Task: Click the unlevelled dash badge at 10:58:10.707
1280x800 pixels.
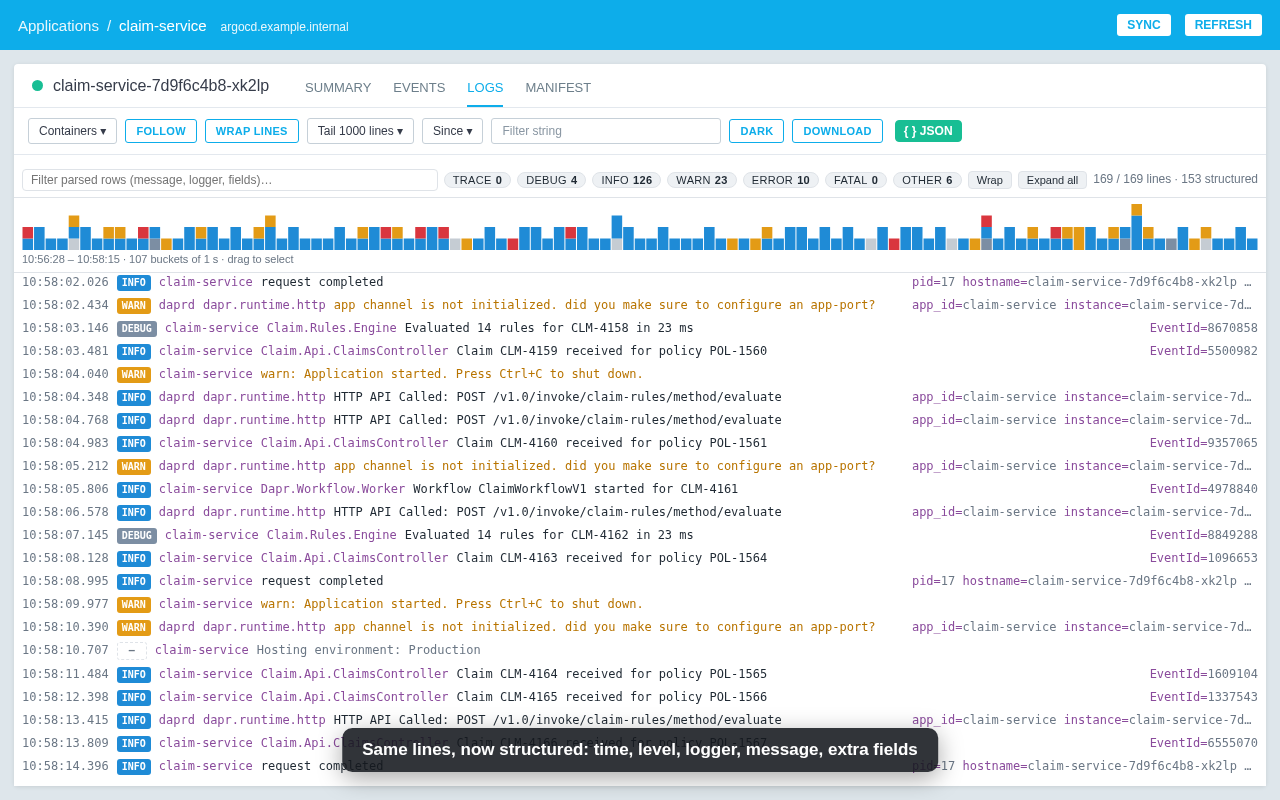Action: 132,650
